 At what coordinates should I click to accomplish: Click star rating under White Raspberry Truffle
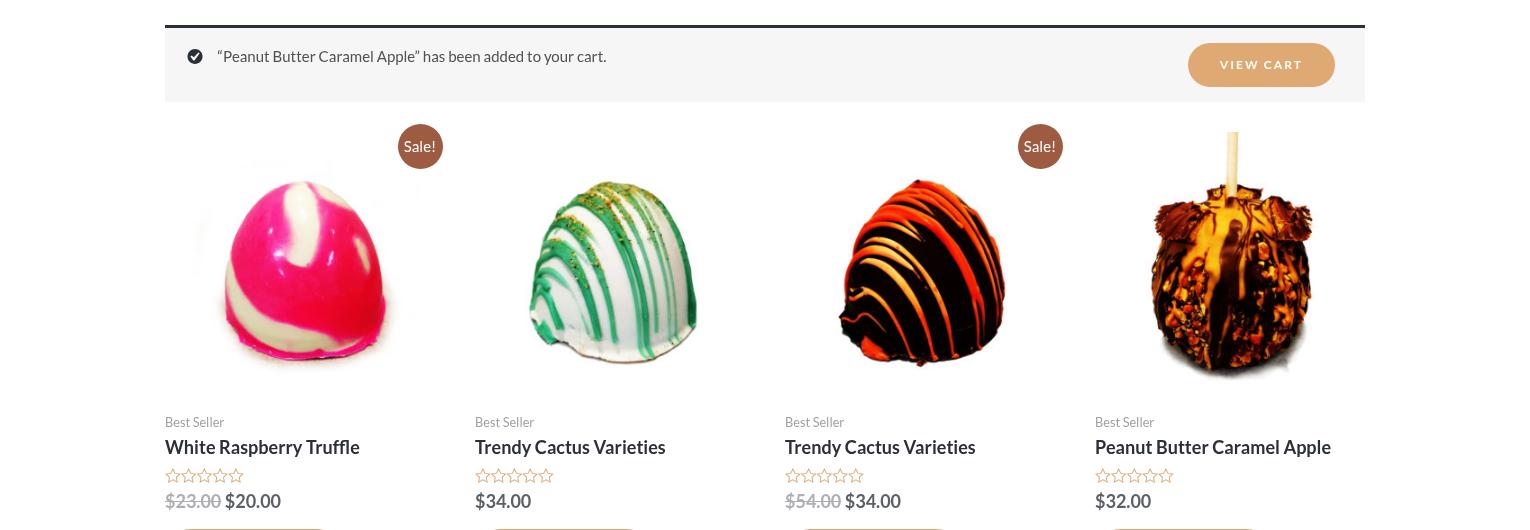pos(204,476)
